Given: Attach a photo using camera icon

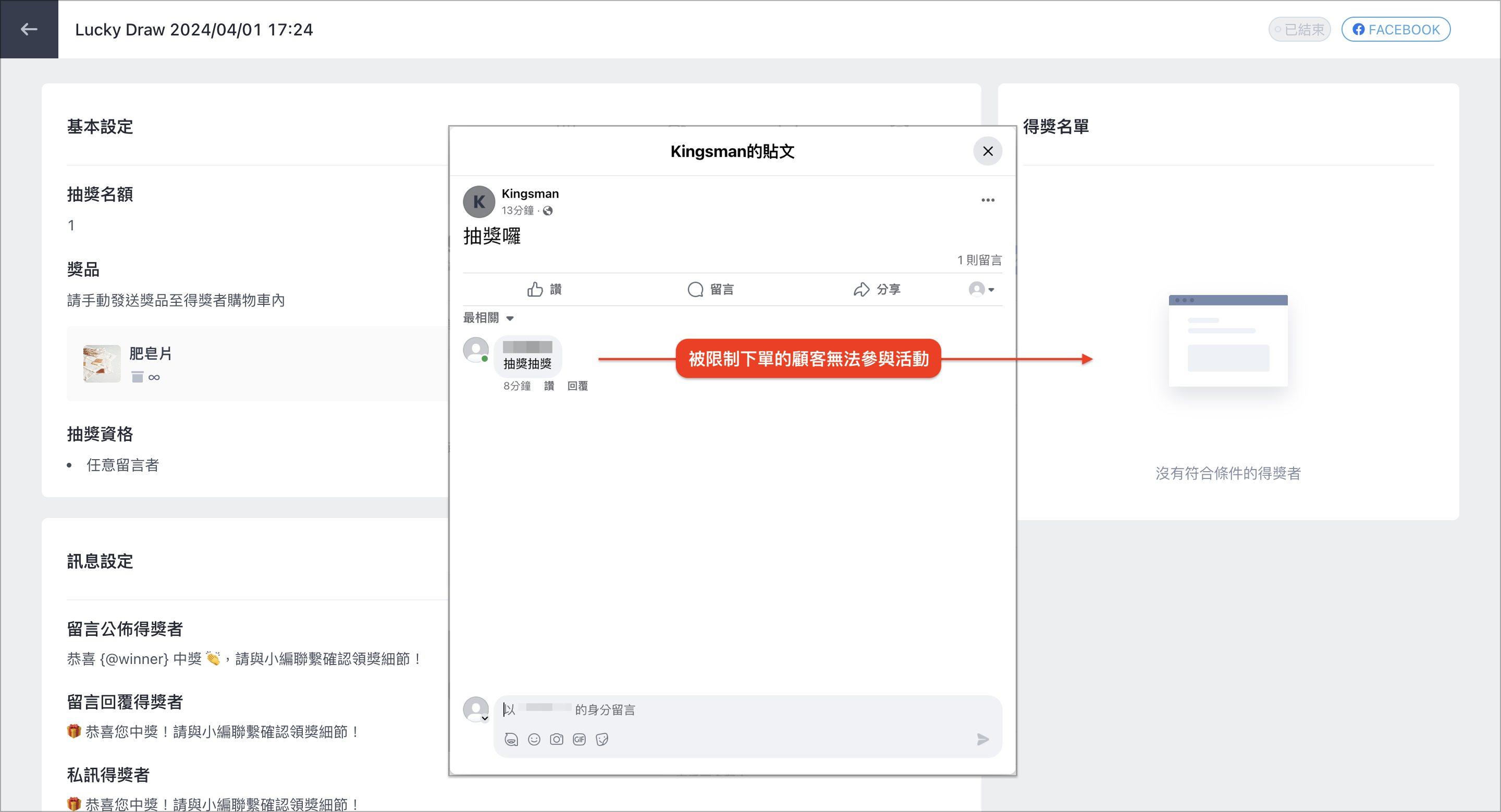Looking at the screenshot, I should 556,739.
